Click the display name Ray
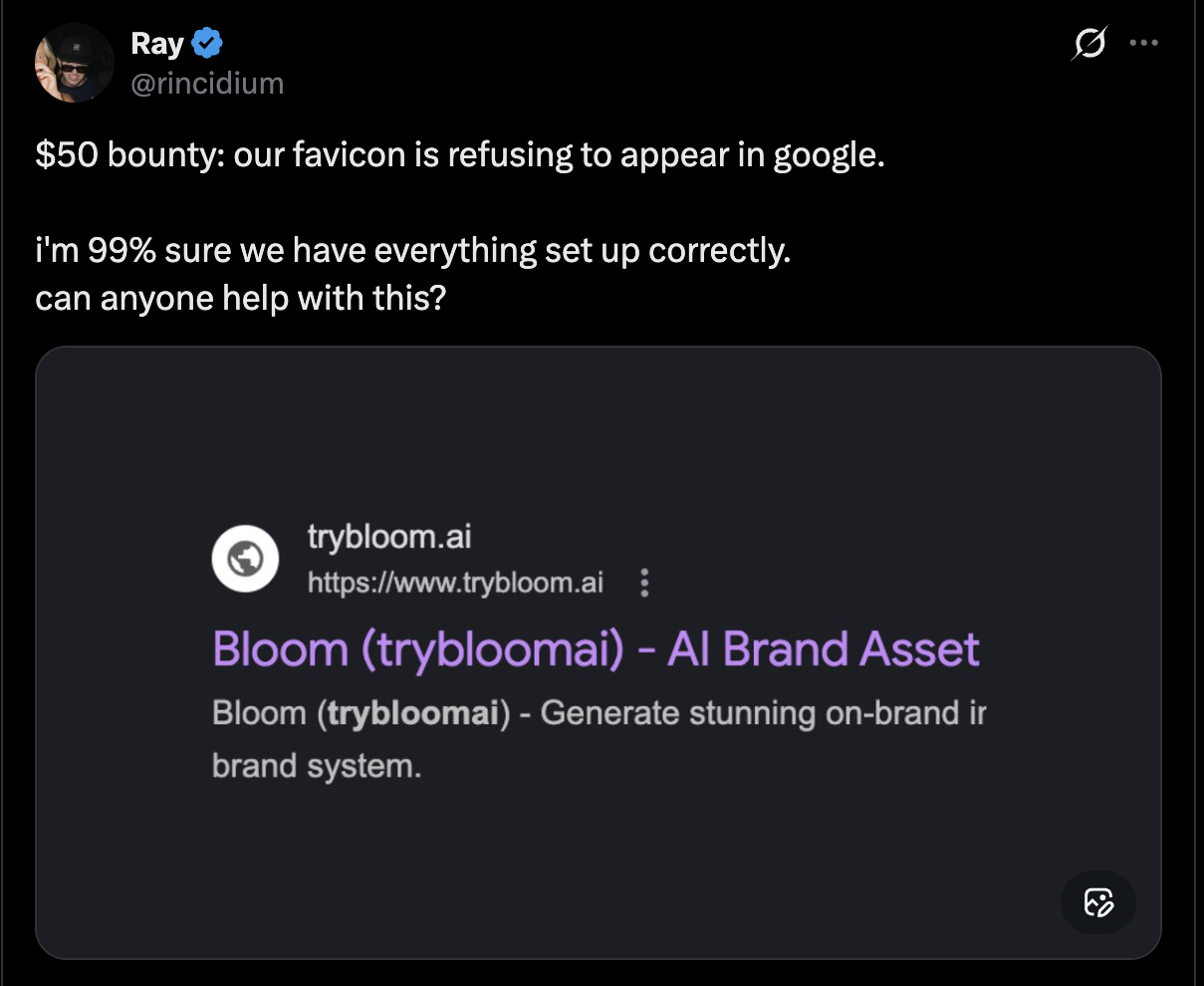Image resolution: width=1204 pixels, height=986 pixels. tap(157, 44)
